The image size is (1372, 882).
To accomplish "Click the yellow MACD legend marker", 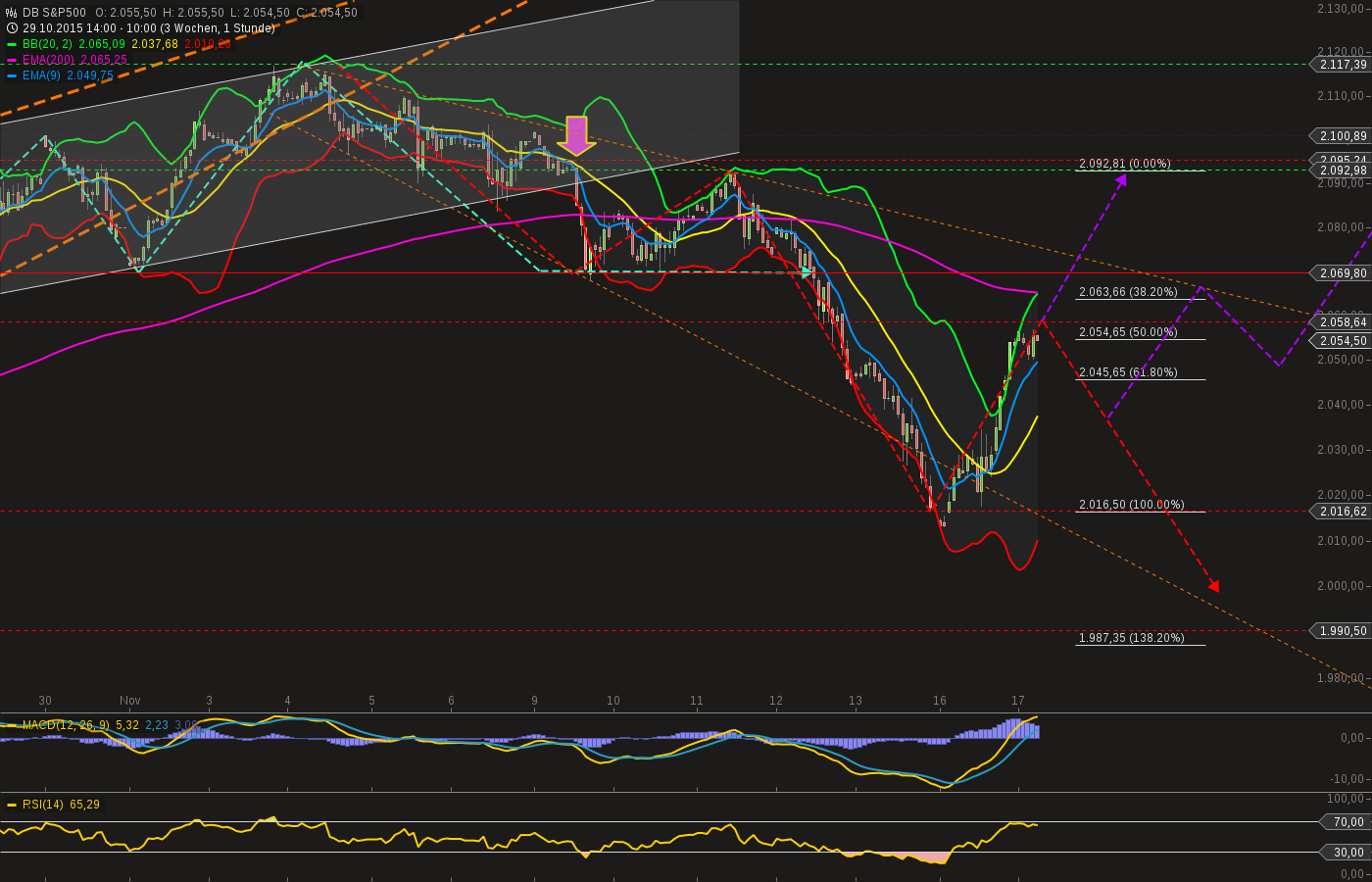I will [12, 725].
